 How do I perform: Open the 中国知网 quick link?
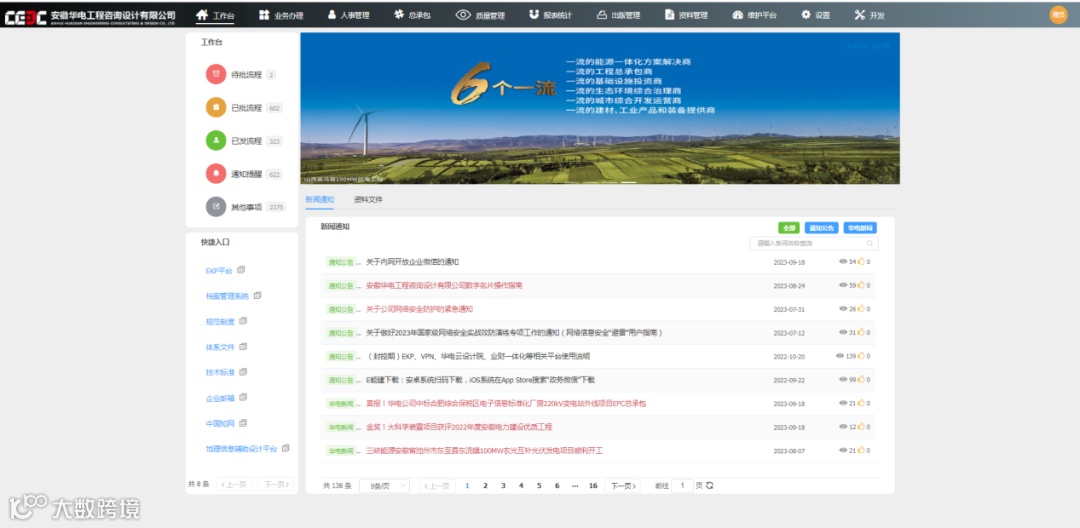coord(220,423)
